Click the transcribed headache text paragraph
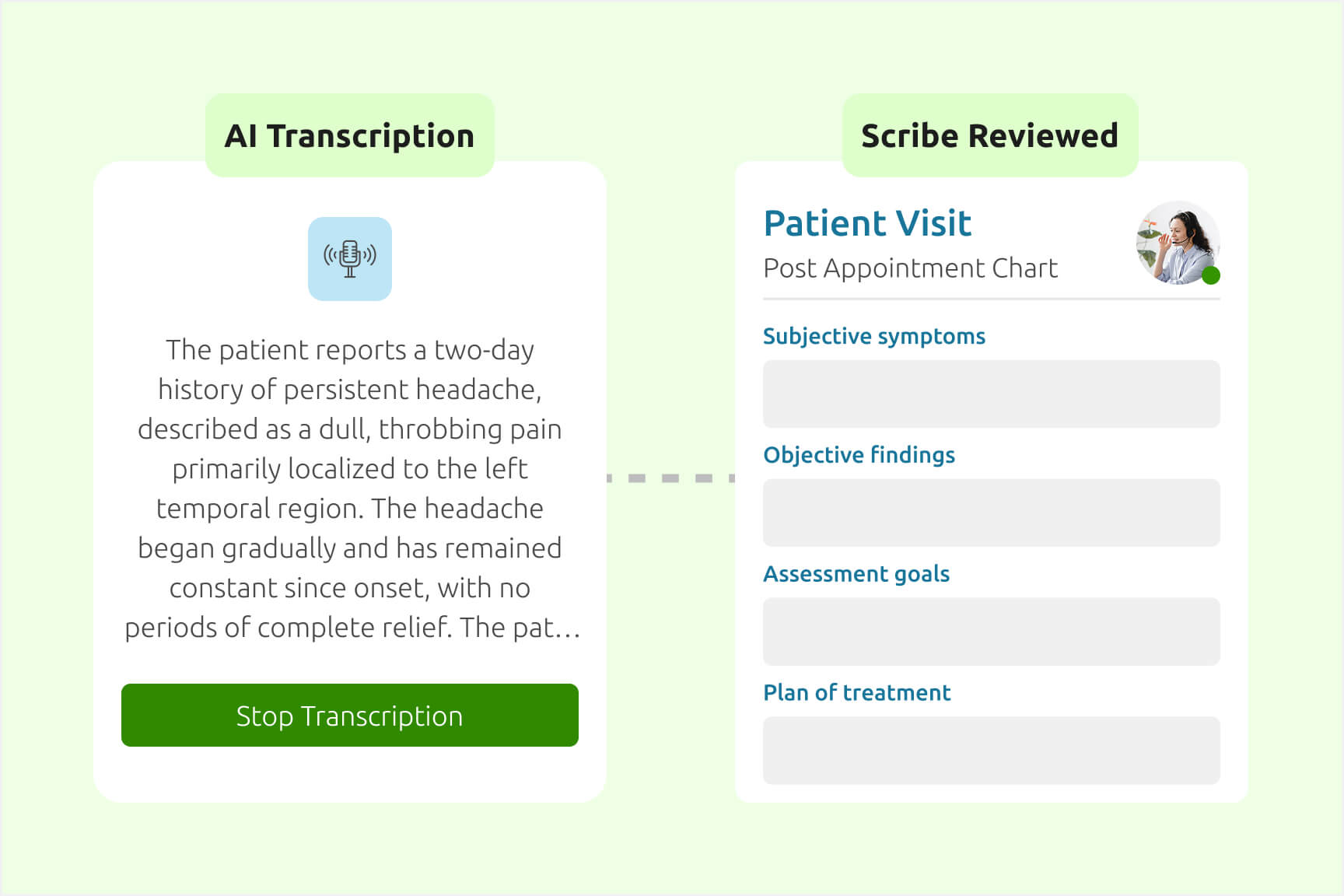This screenshot has height=896, width=1344. tap(350, 488)
